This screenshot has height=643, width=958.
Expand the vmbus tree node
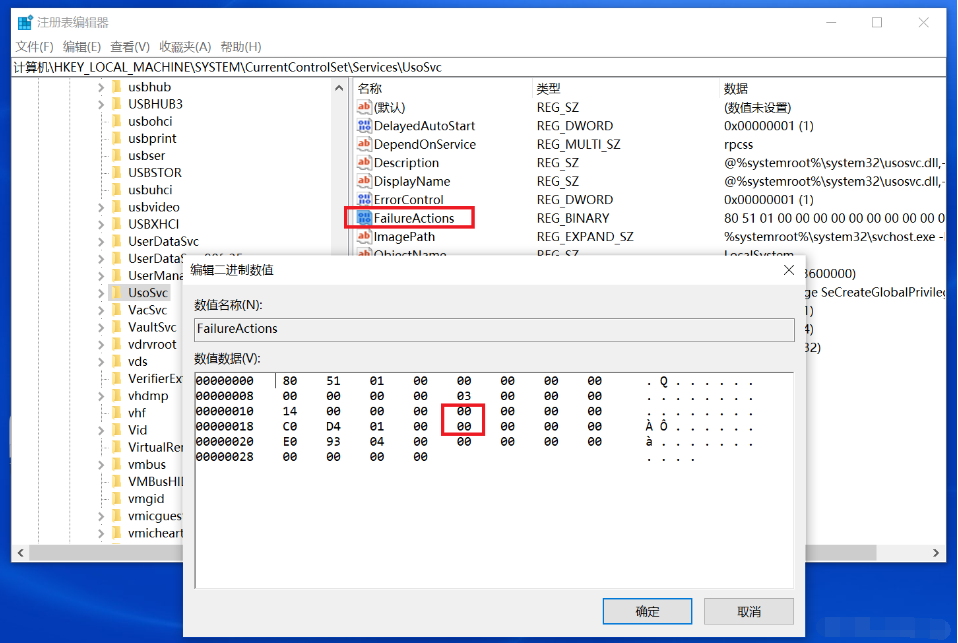101,465
